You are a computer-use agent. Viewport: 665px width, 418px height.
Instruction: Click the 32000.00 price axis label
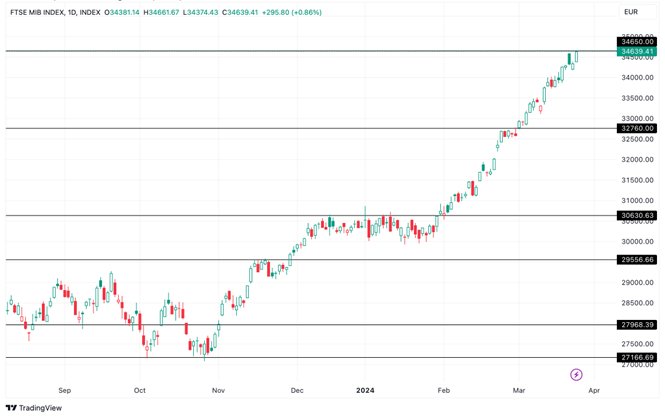[637, 159]
